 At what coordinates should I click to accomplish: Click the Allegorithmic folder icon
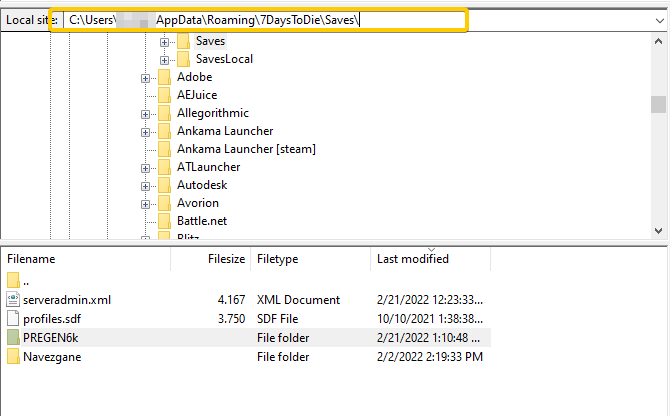[x=164, y=113]
